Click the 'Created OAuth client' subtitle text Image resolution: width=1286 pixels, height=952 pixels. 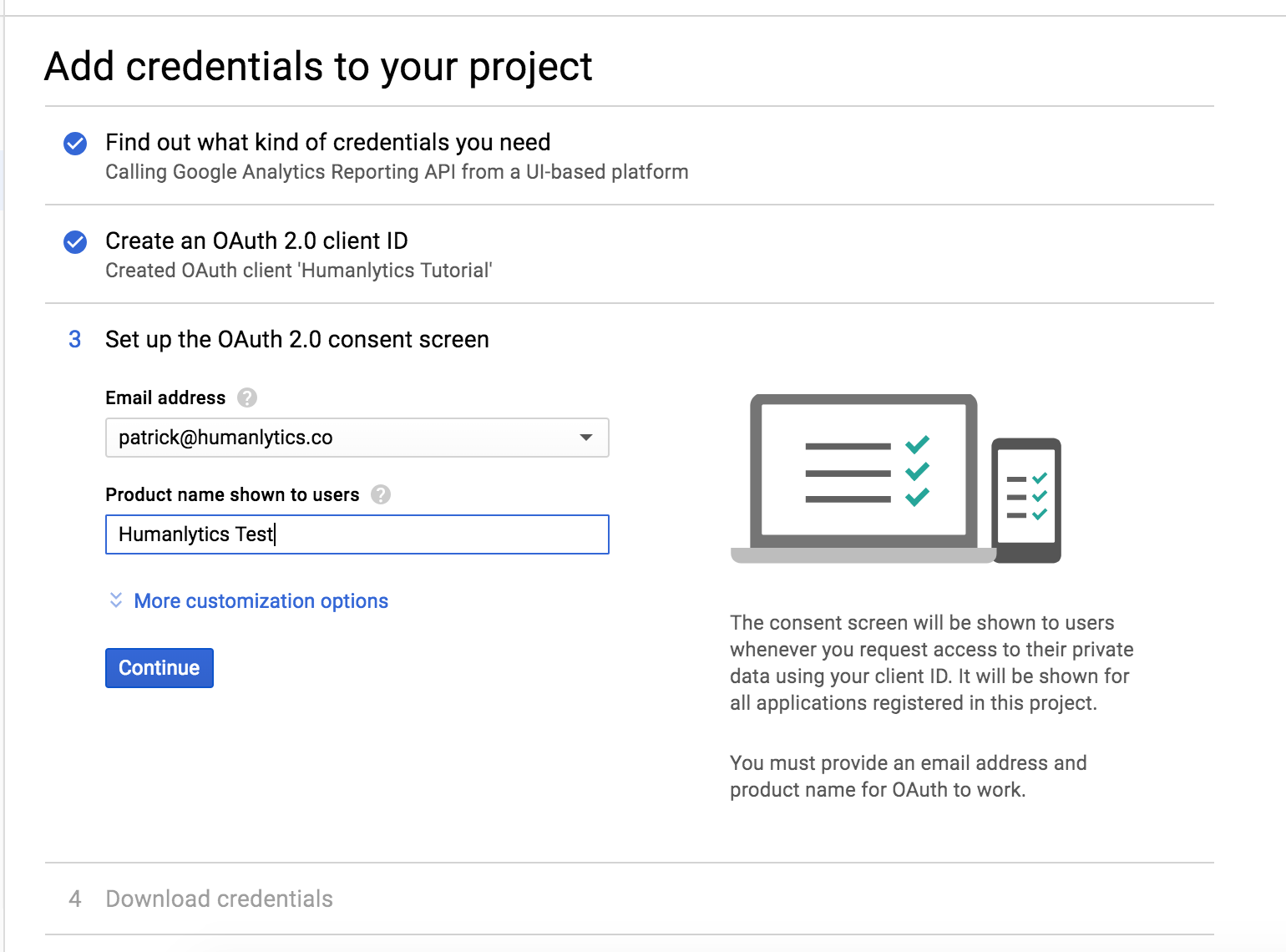tap(298, 271)
